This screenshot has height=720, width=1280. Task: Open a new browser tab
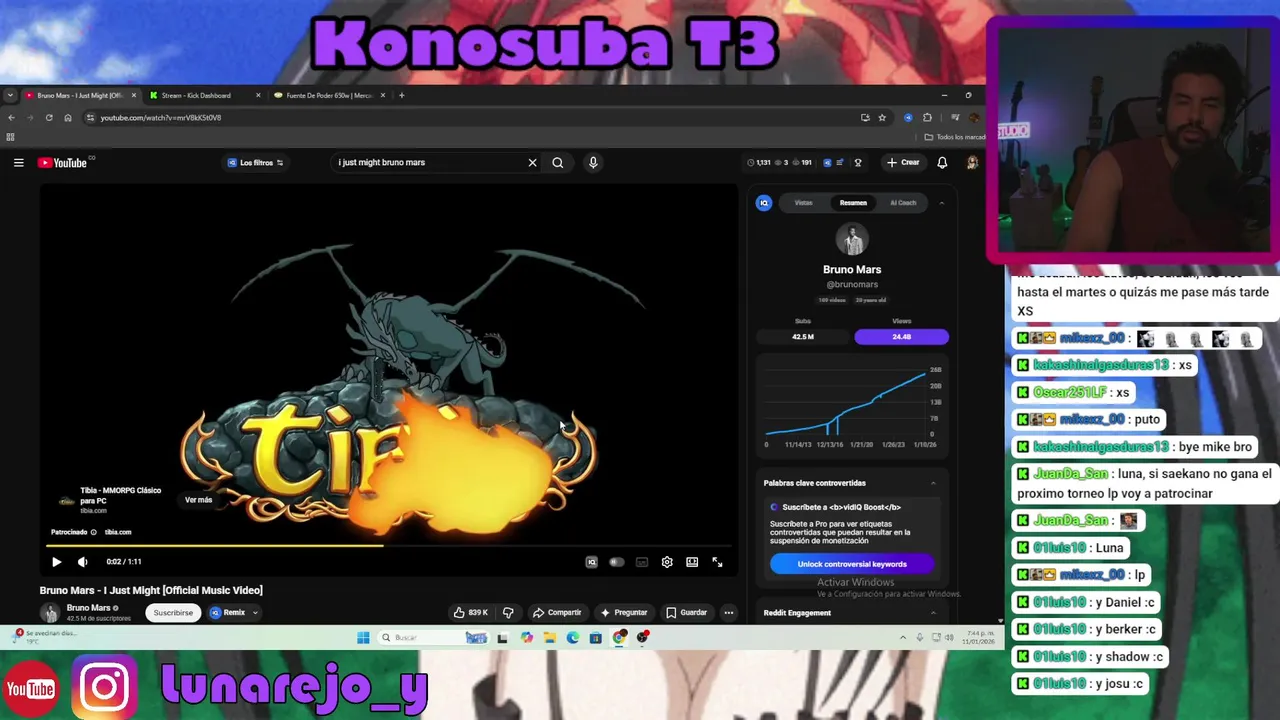tap(402, 96)
